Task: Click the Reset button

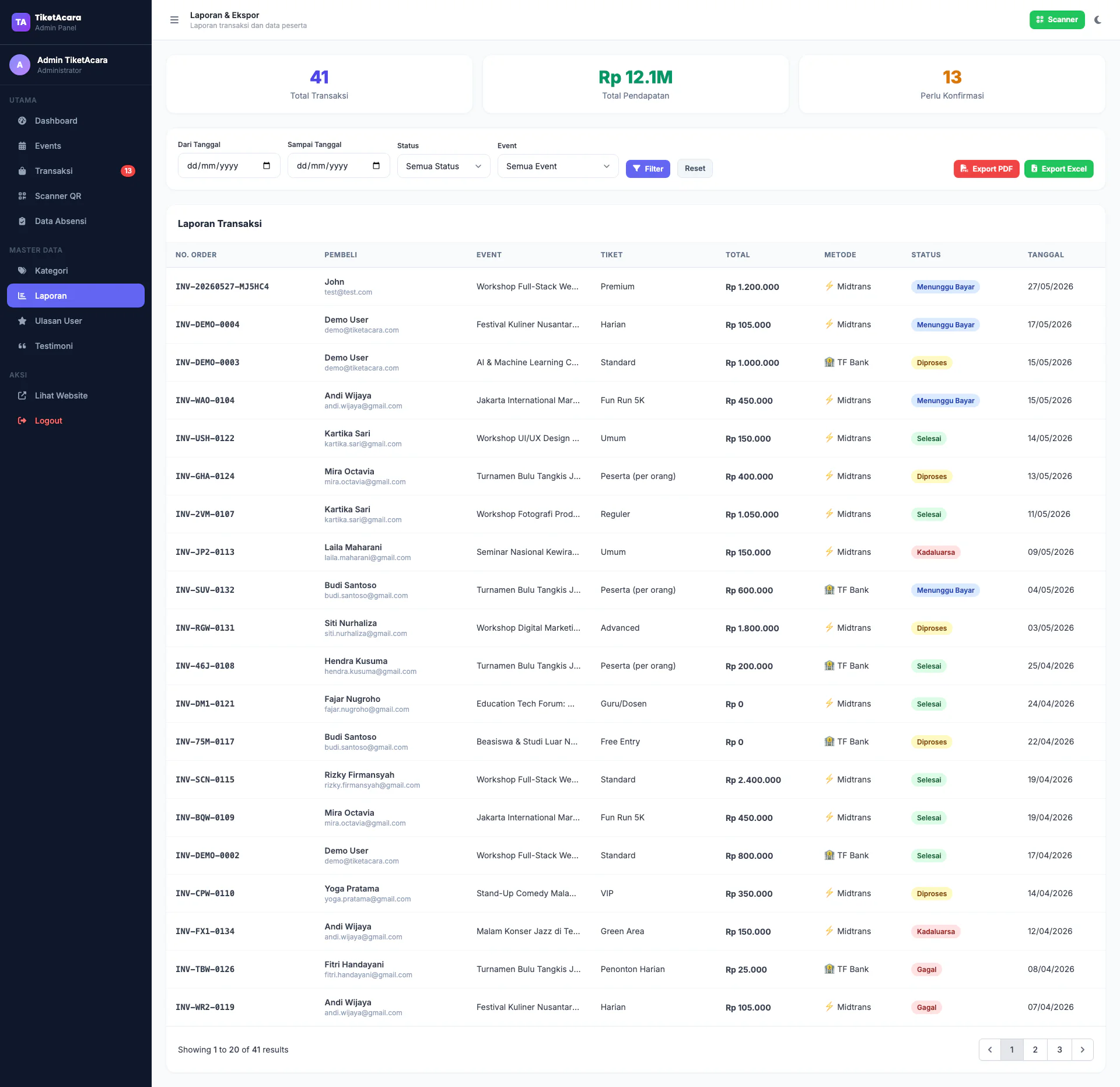Action: point(695,169)
